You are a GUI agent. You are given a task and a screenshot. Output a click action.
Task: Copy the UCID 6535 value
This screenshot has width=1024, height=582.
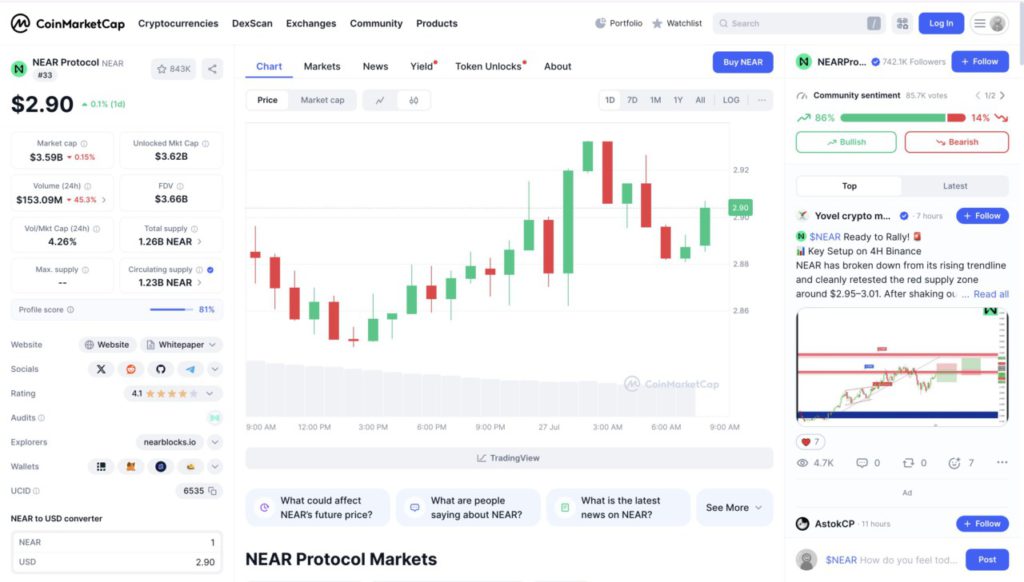(x=212, y=491)
